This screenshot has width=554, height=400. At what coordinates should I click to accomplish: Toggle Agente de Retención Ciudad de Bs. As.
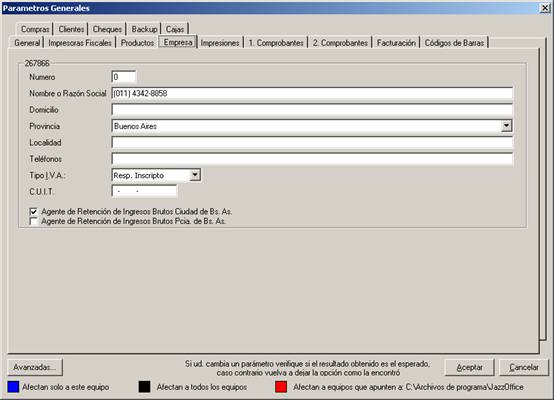pos(34,212)
